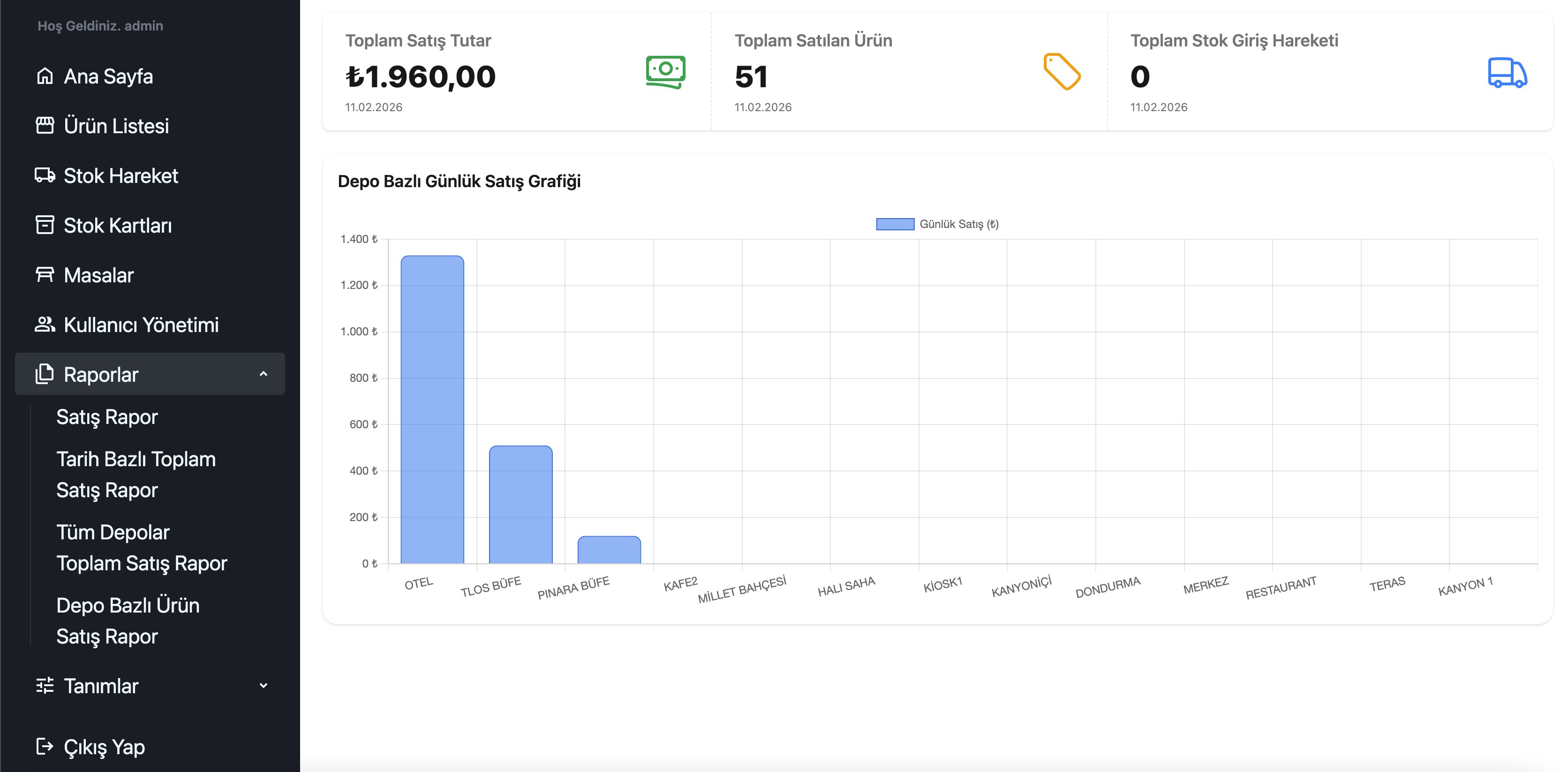The height and width of the screenshot is (772, 1568).
Task: Toggle Günlük Satış legend color box
Action: [895, 224]
